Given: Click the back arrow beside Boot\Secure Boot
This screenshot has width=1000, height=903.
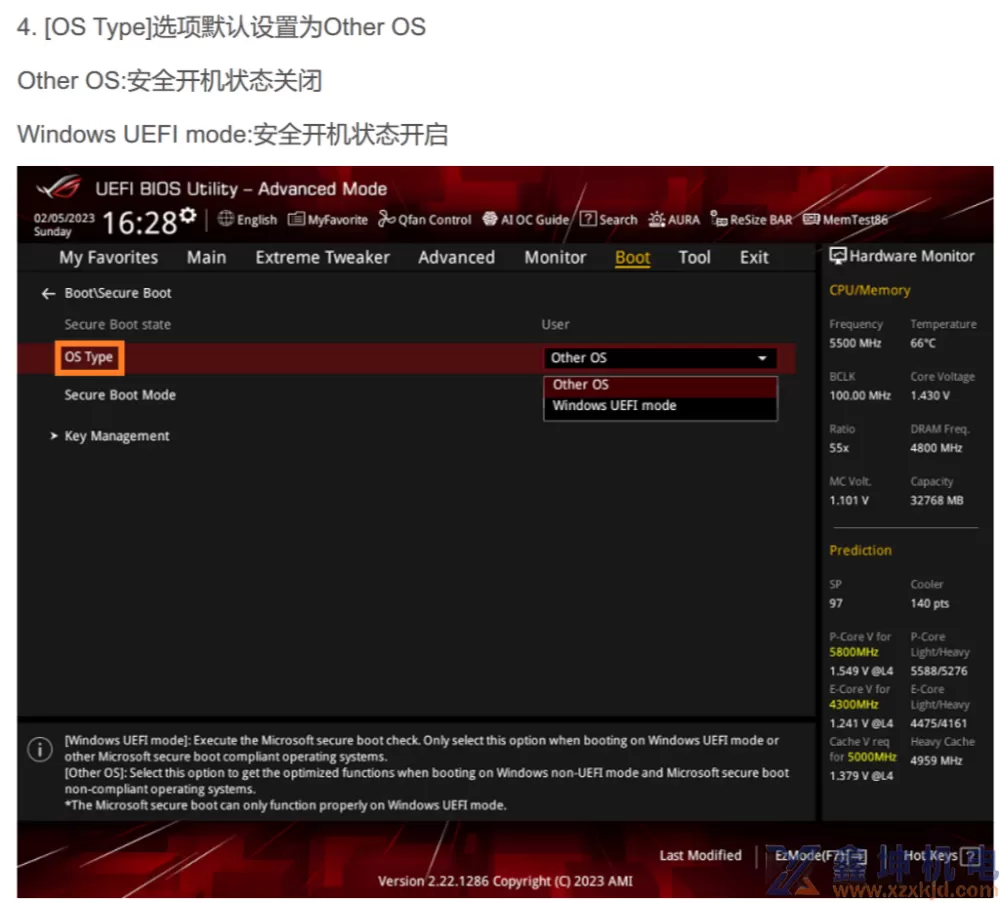Looking at the screenshot, I should [48, 293].
